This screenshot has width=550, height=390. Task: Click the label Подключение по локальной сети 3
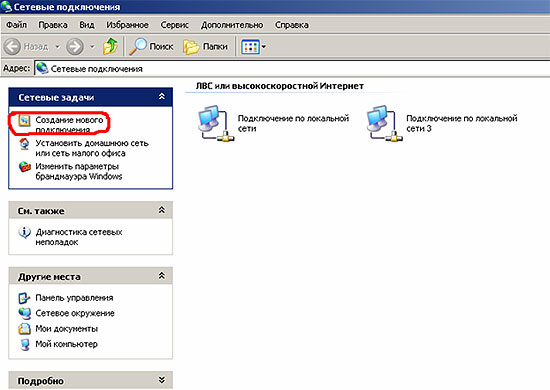[462, 123]
